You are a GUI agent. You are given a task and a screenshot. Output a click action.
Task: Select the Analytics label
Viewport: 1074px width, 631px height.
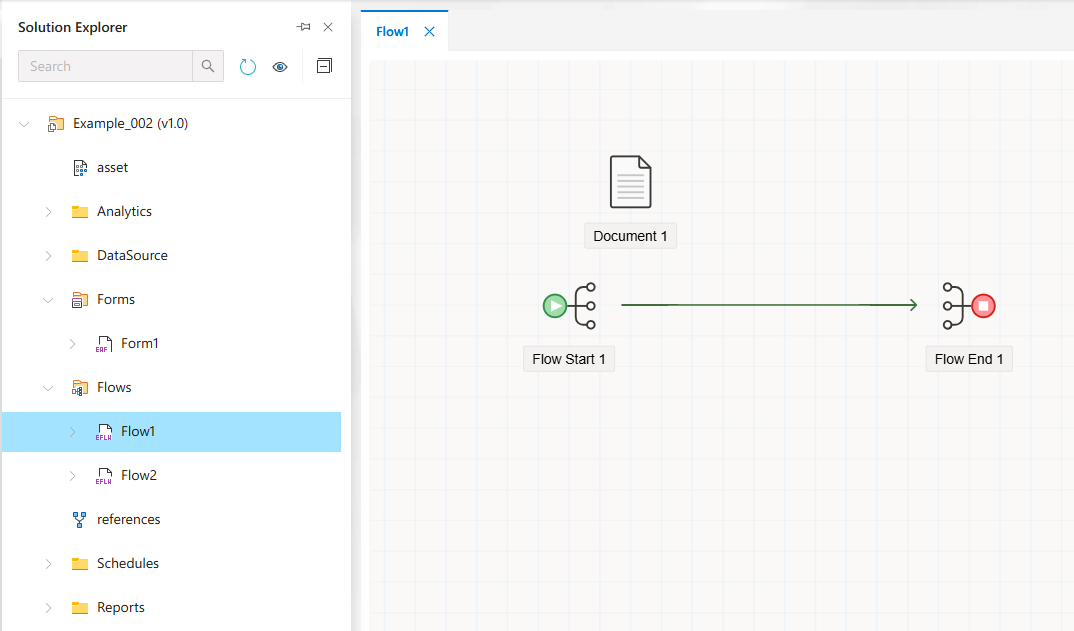(x=124, y=211)
